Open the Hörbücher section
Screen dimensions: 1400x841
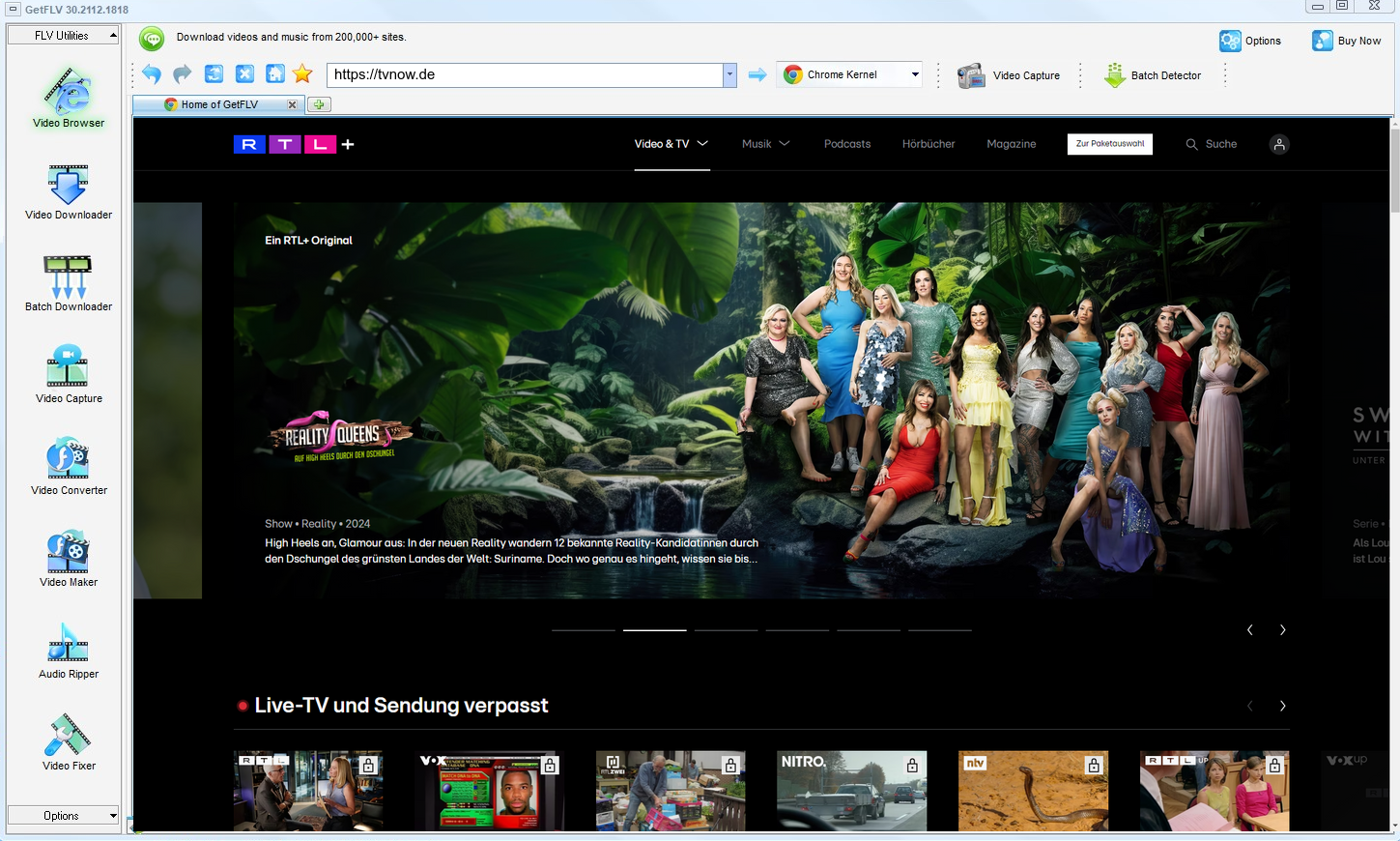[929, 144]
